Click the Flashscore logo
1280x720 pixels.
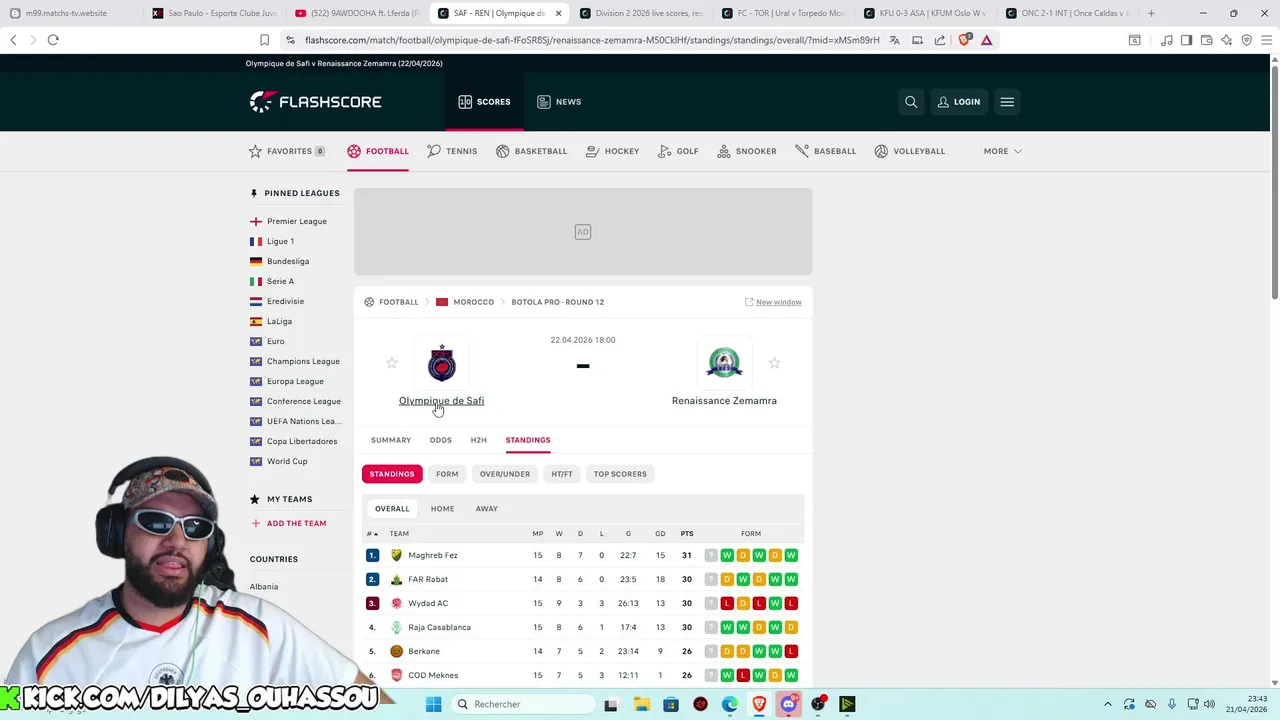(x=316, y=102)
